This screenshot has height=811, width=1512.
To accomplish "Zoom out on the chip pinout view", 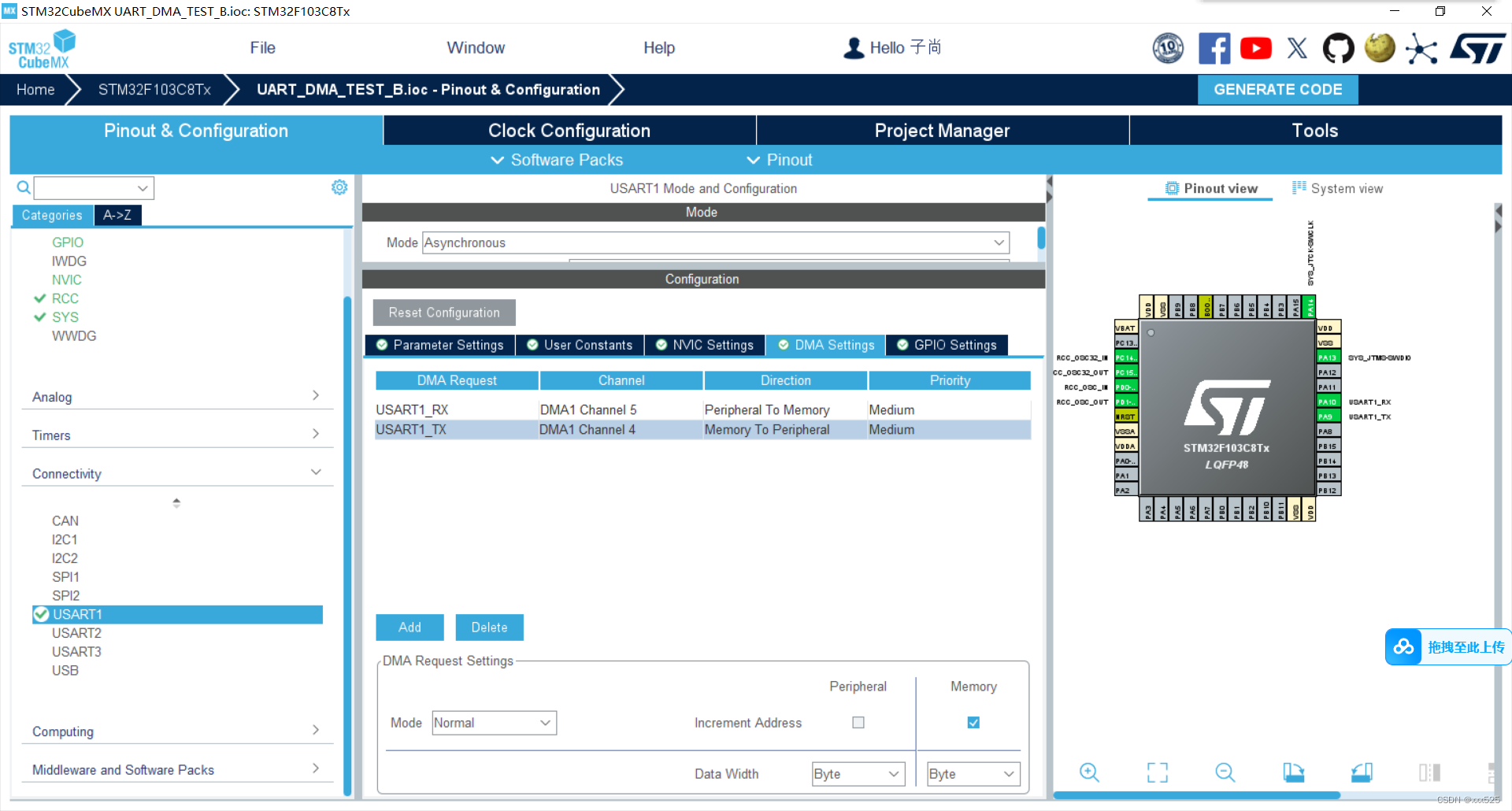I will tap(1225, 772).
